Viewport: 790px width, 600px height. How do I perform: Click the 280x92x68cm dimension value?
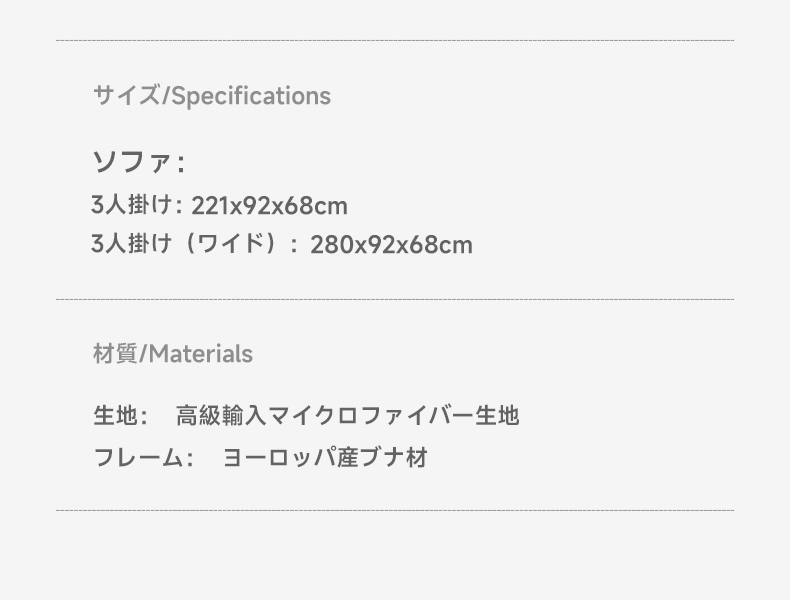point(391,245)
